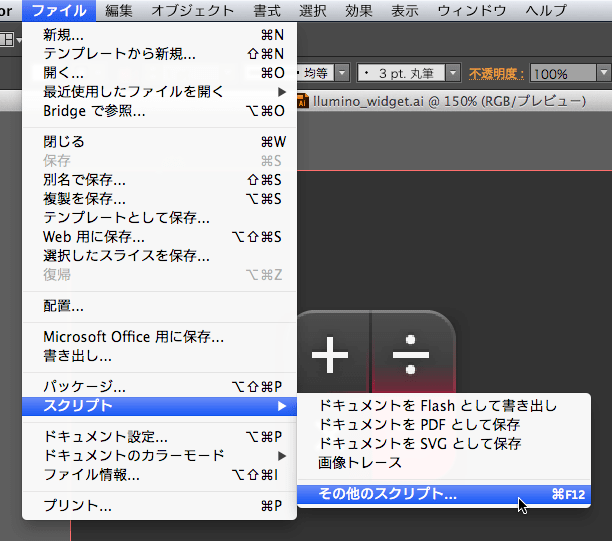Expand ドキュメントのカラーモード submenu
The image size is (612, 541).
point(160,456)
